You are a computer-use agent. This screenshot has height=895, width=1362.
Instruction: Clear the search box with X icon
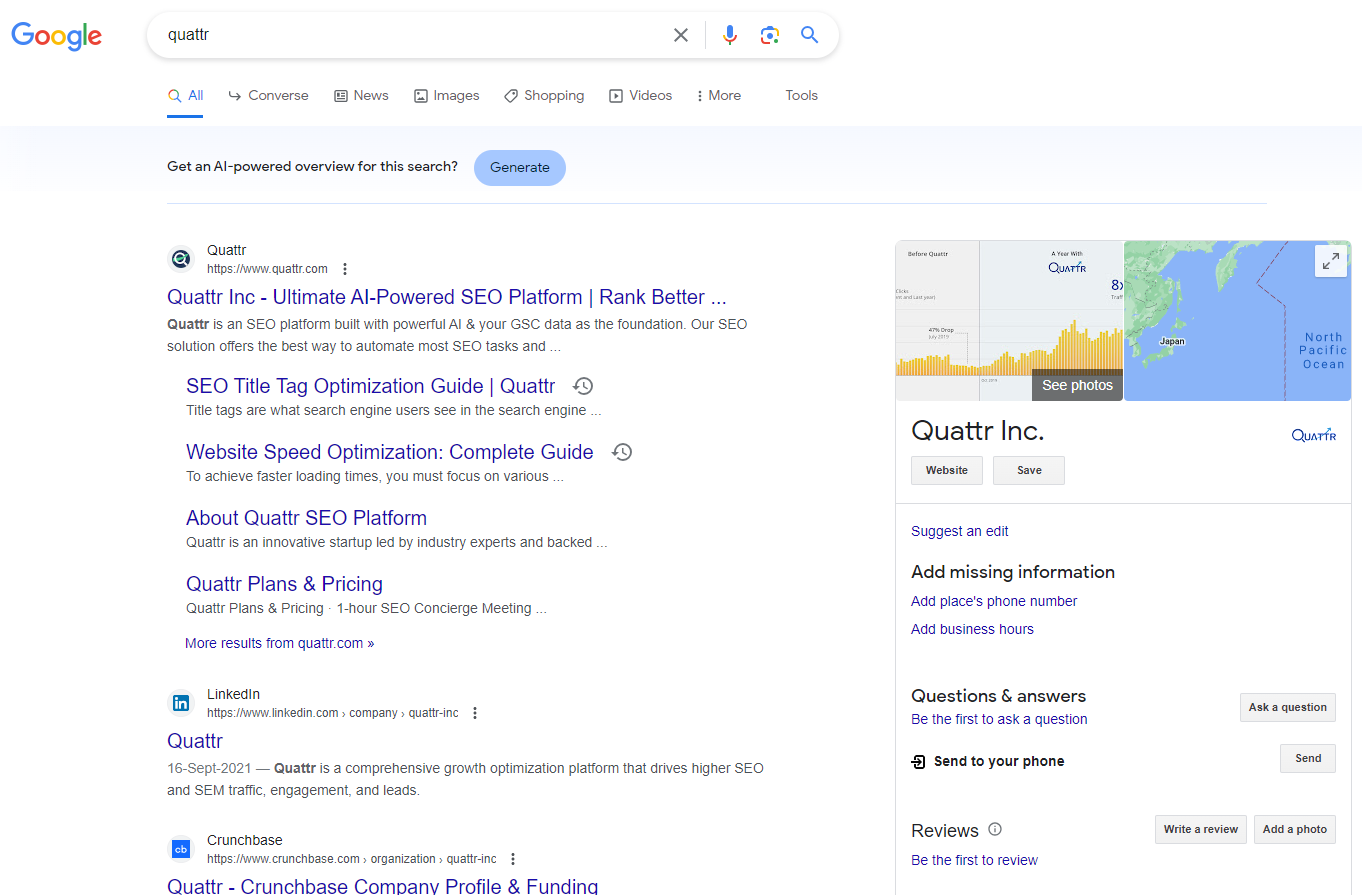pos(681,35)
